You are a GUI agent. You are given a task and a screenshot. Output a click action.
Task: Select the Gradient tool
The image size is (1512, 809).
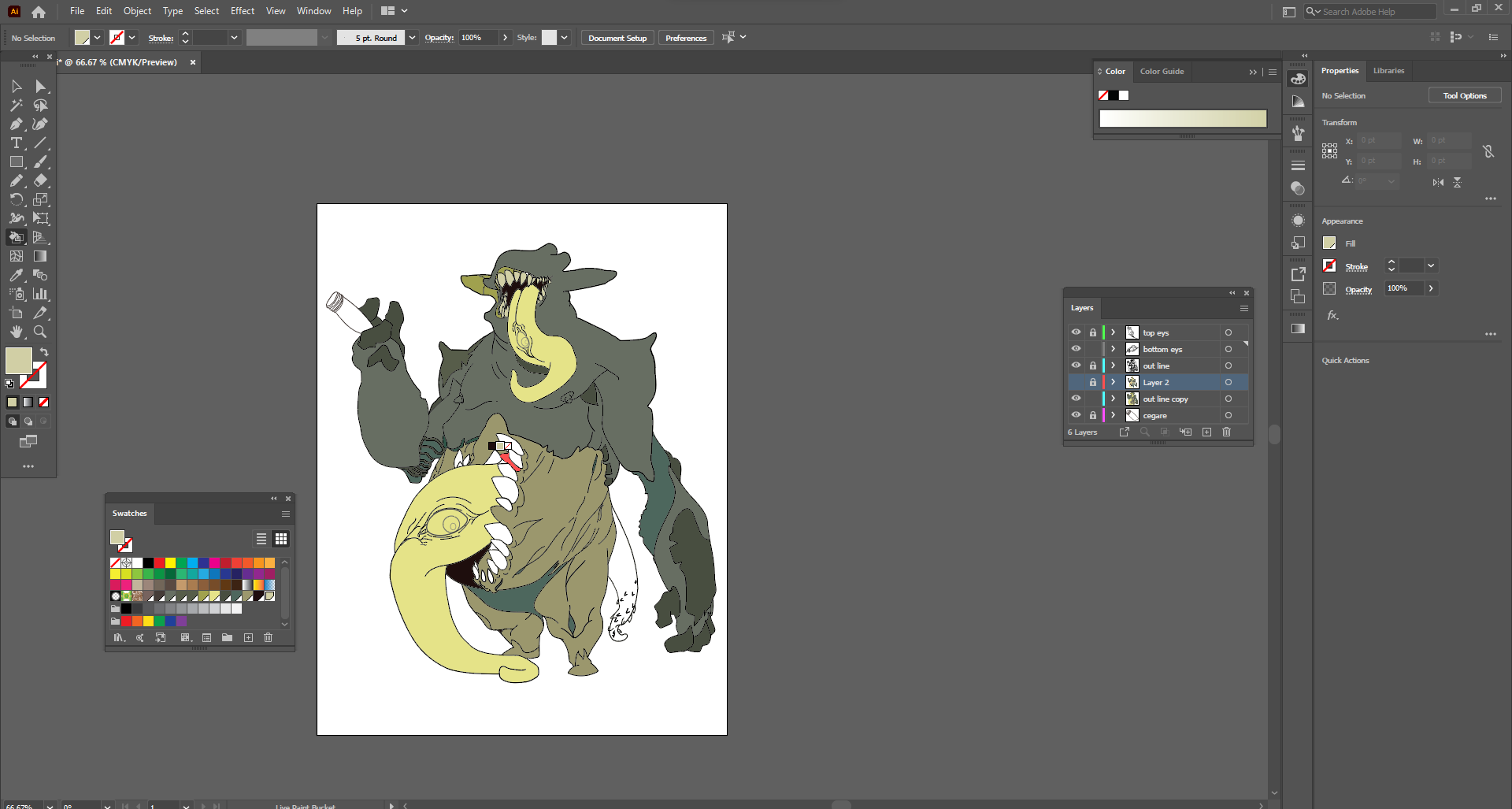[40, 256]
